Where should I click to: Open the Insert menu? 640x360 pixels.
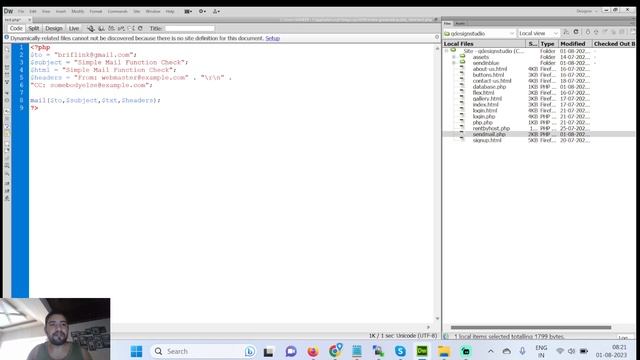point(60,11)
